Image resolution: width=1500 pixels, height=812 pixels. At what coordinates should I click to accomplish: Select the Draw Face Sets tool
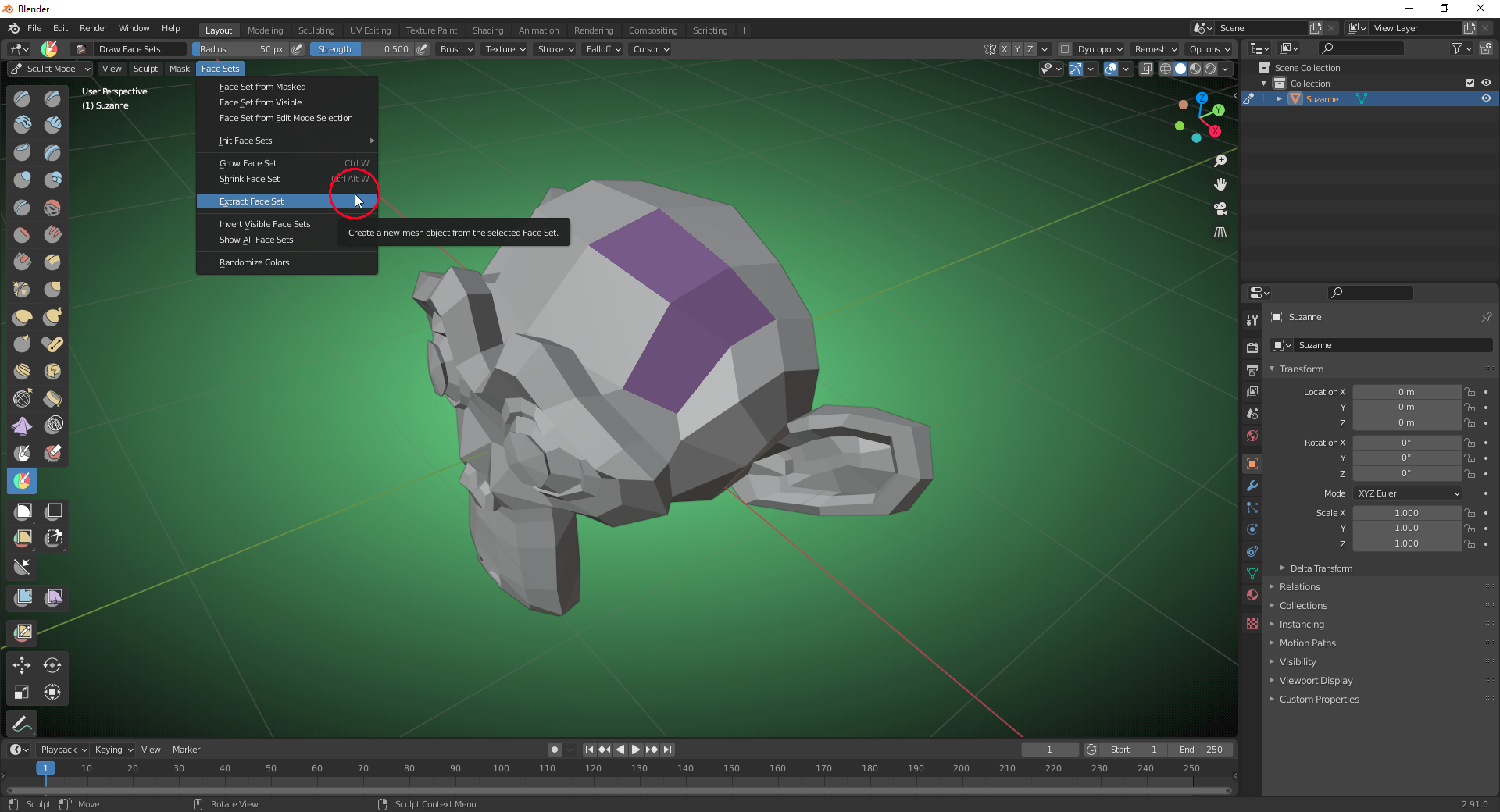22,481
